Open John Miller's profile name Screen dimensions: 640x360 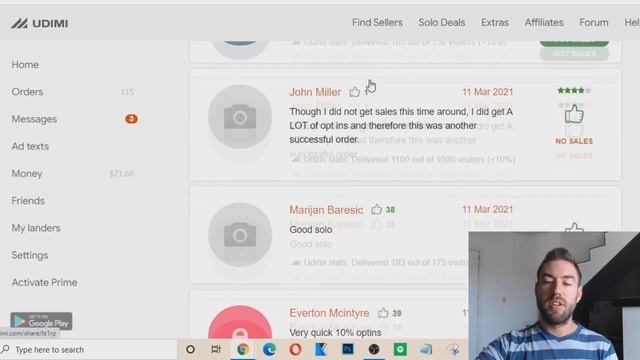click(x=315, y=92)
